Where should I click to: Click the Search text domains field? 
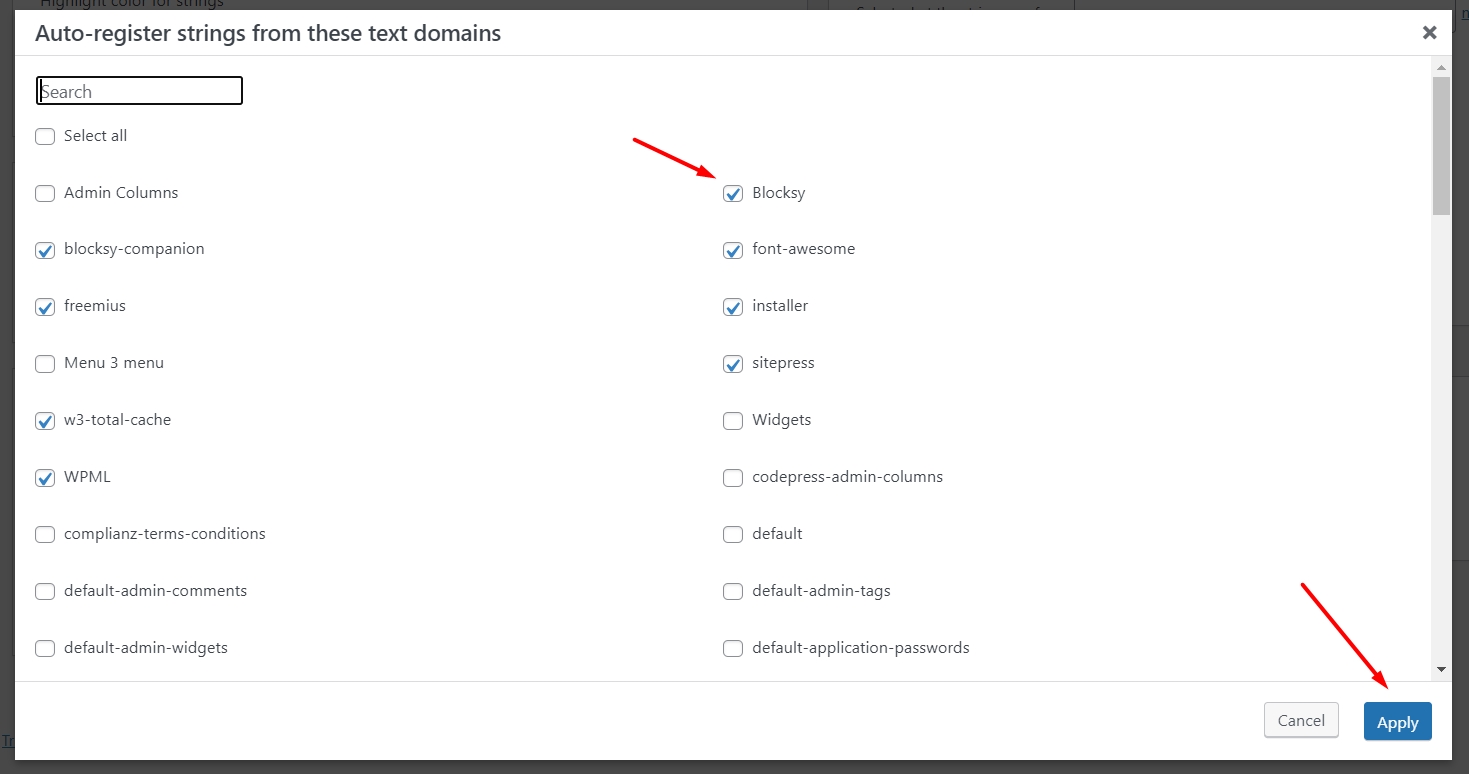[x=140, y=91]
